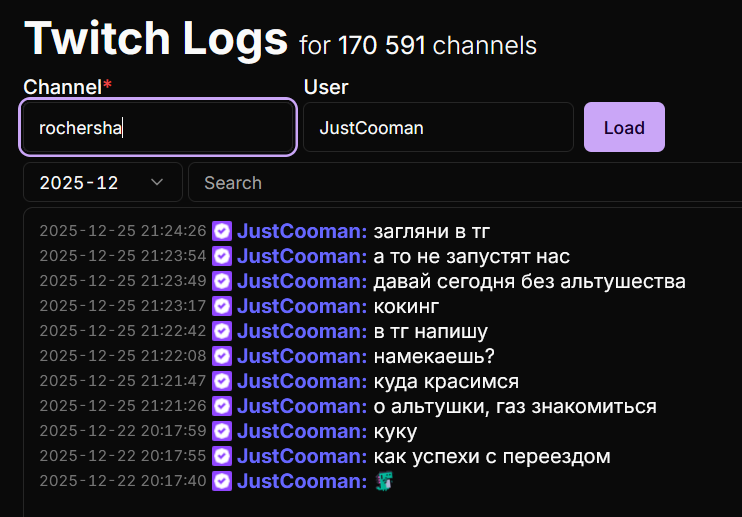Click the verified badge on the 21:24:26 message
742x517 pixels.
pos(222,231)
